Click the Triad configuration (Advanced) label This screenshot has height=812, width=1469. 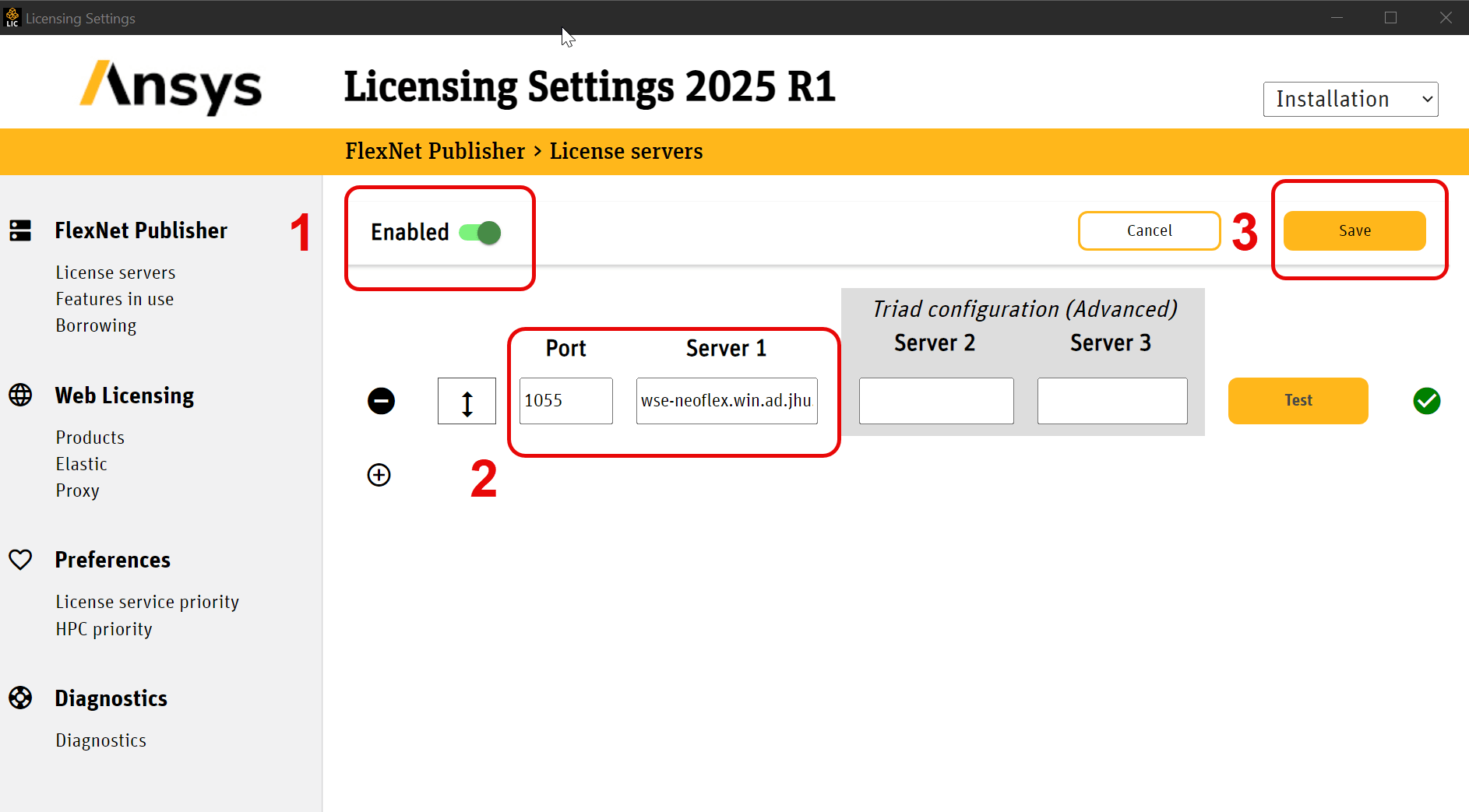(x=1024, y=309)
